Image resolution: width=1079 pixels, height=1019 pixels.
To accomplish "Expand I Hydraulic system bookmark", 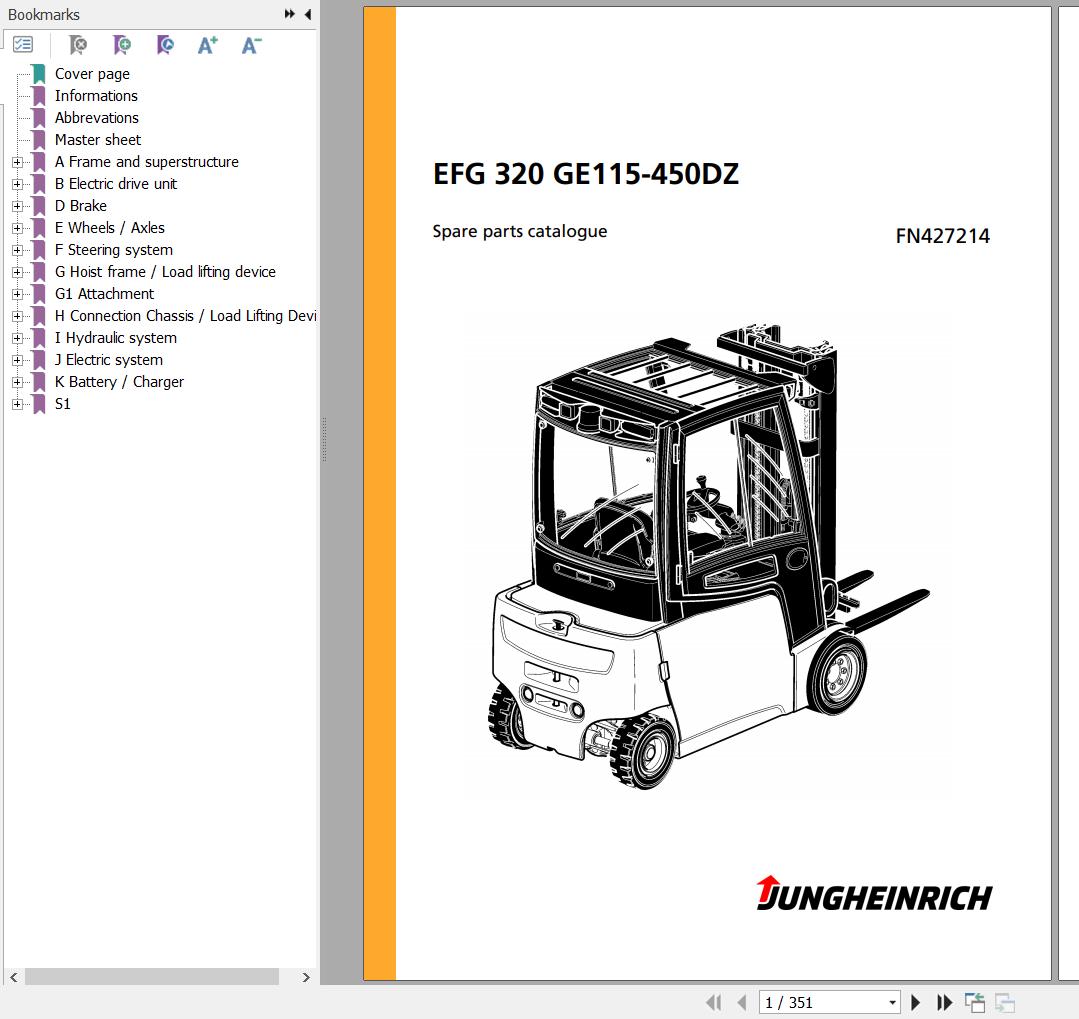I will pos(17,339).
